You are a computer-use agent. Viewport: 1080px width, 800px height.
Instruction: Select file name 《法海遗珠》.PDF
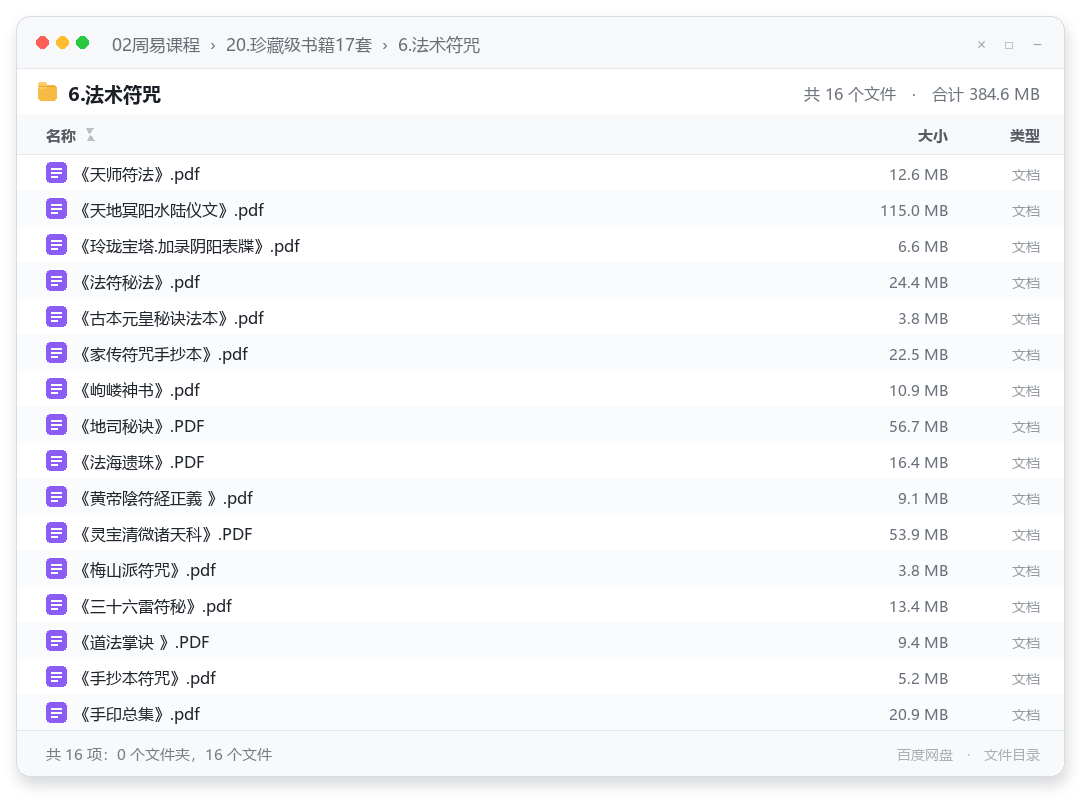click(142, 462)
